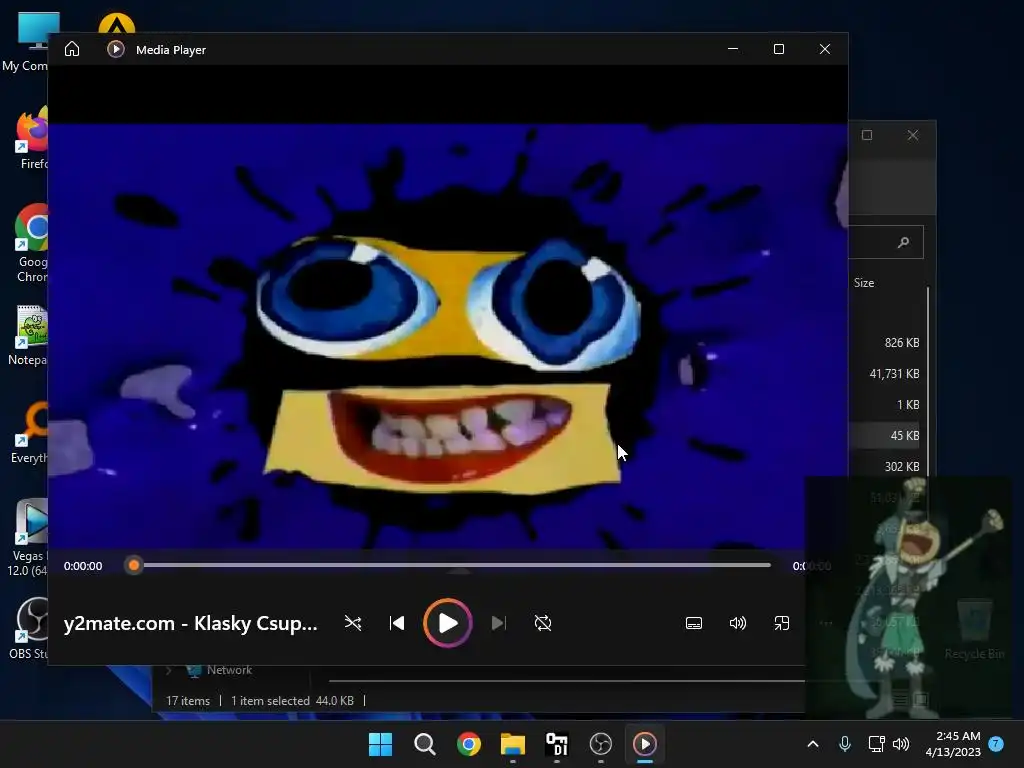The height and width of the screenshot is (768, 1024).
Task: Minimize the Media Player window
Action: [733, 49]
